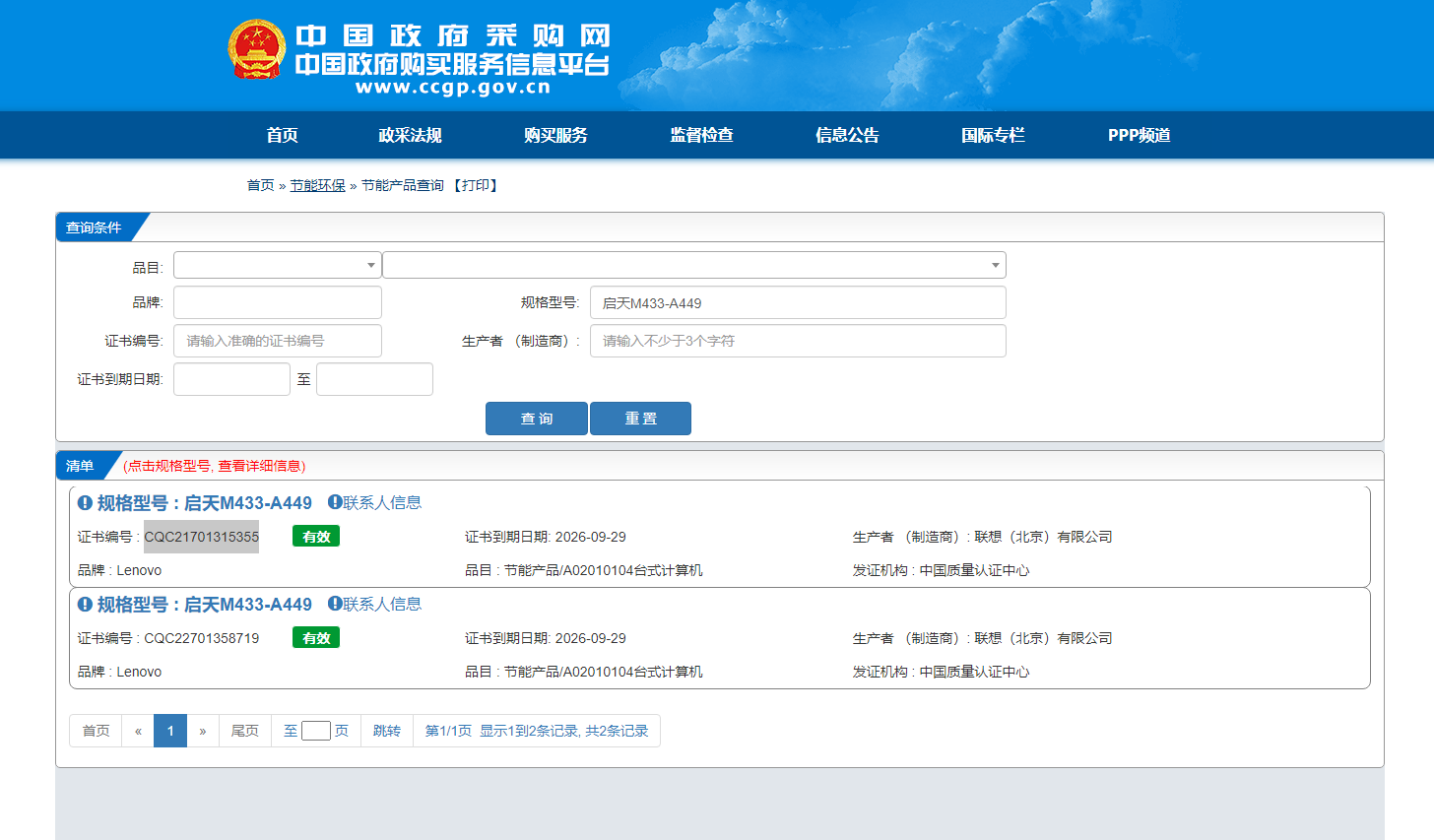
Task: Click the certificate expiry end date field
Action: pyautogui.click(x=374, y=379)
